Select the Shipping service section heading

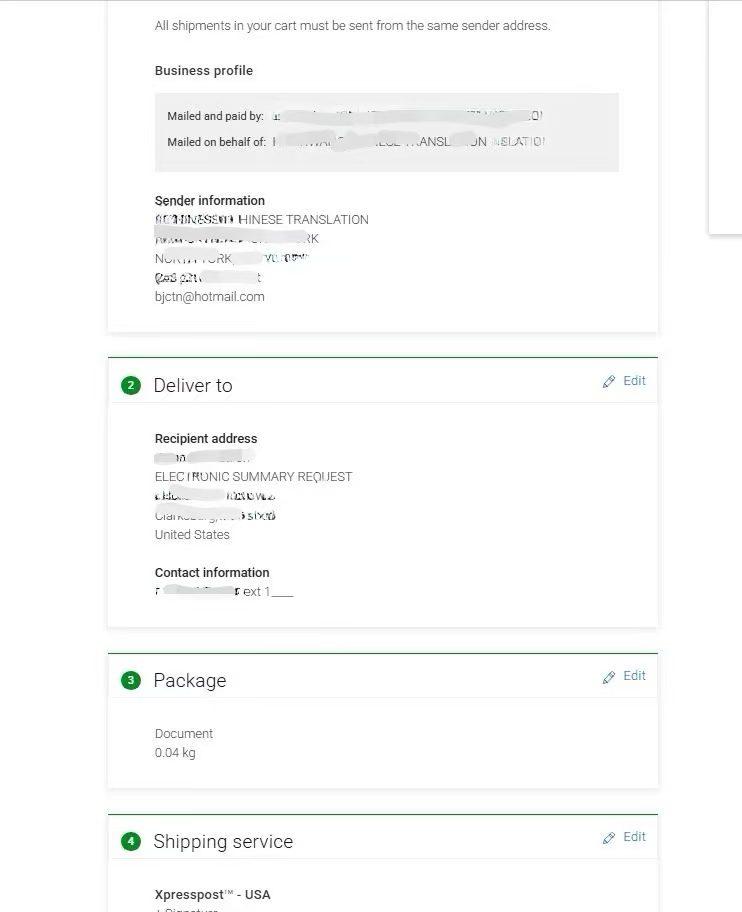click(x=223, y=842)
